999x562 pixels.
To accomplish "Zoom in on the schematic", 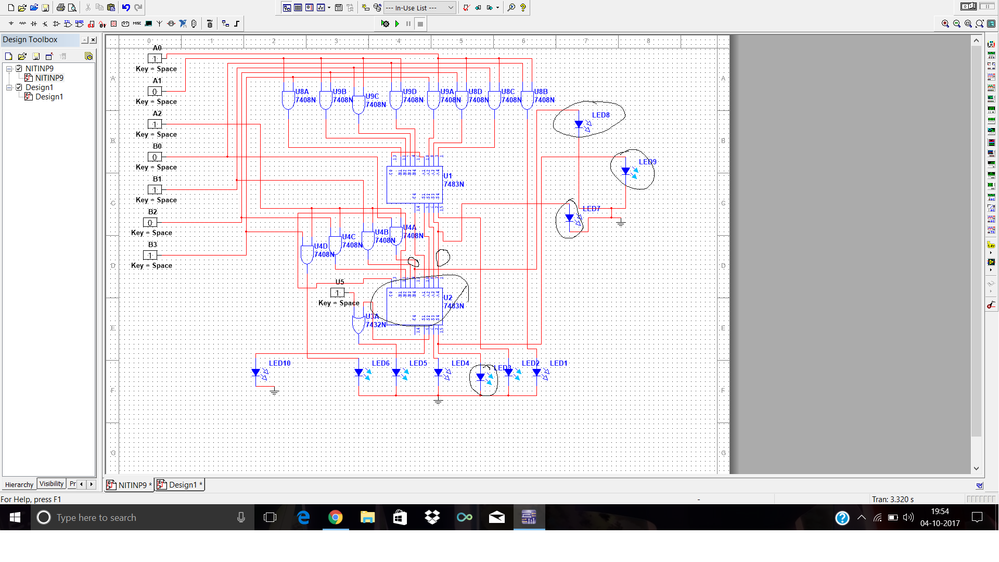I will tap(945, 24).
